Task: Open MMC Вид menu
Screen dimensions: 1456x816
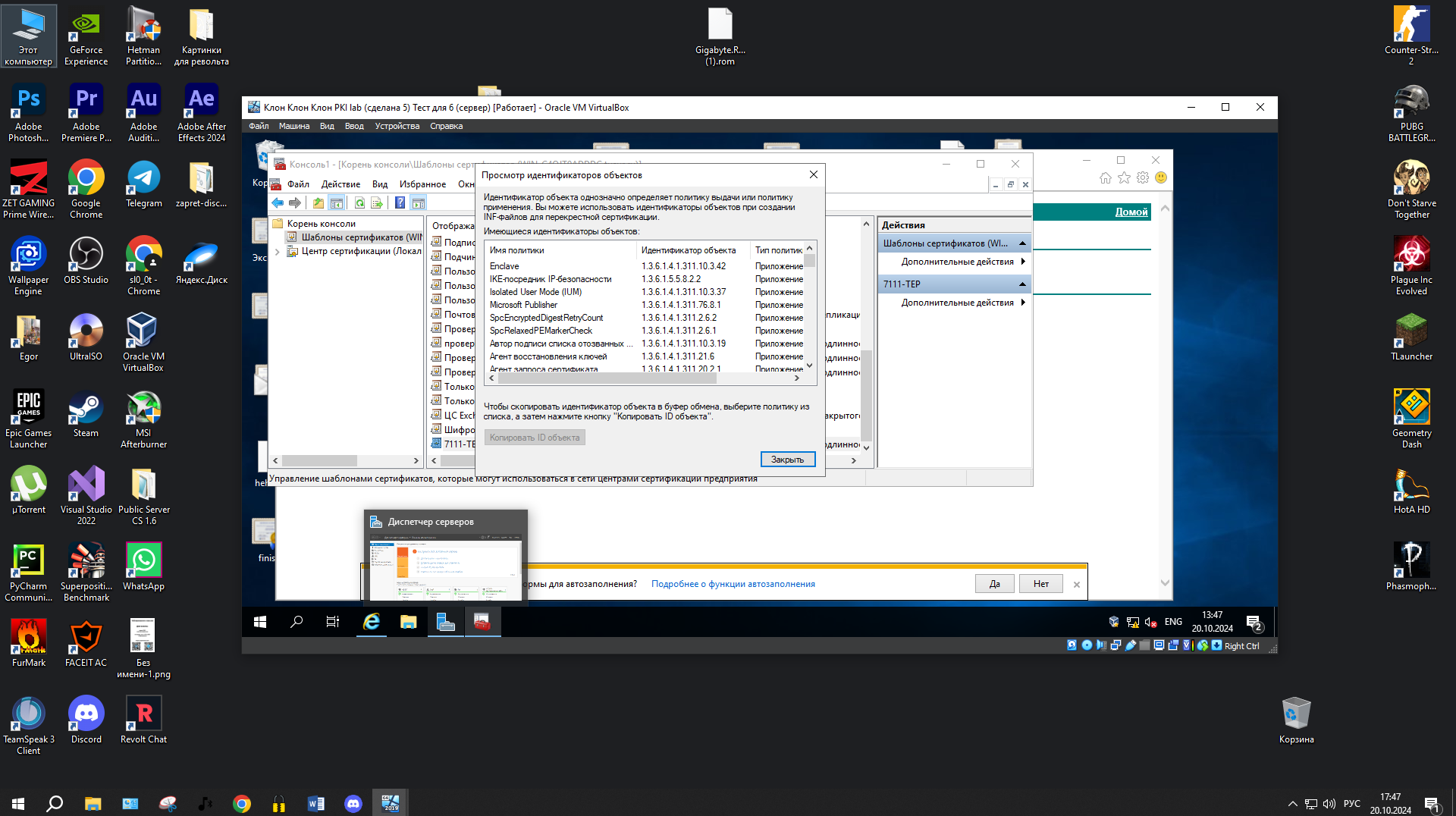Action: (x=380, y=184)
